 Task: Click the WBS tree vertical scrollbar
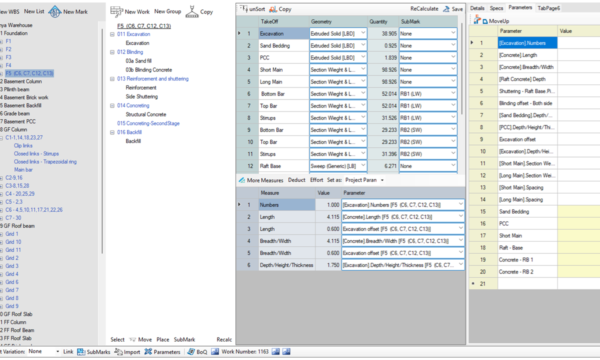pyautogui.click(x=102, y=142)
